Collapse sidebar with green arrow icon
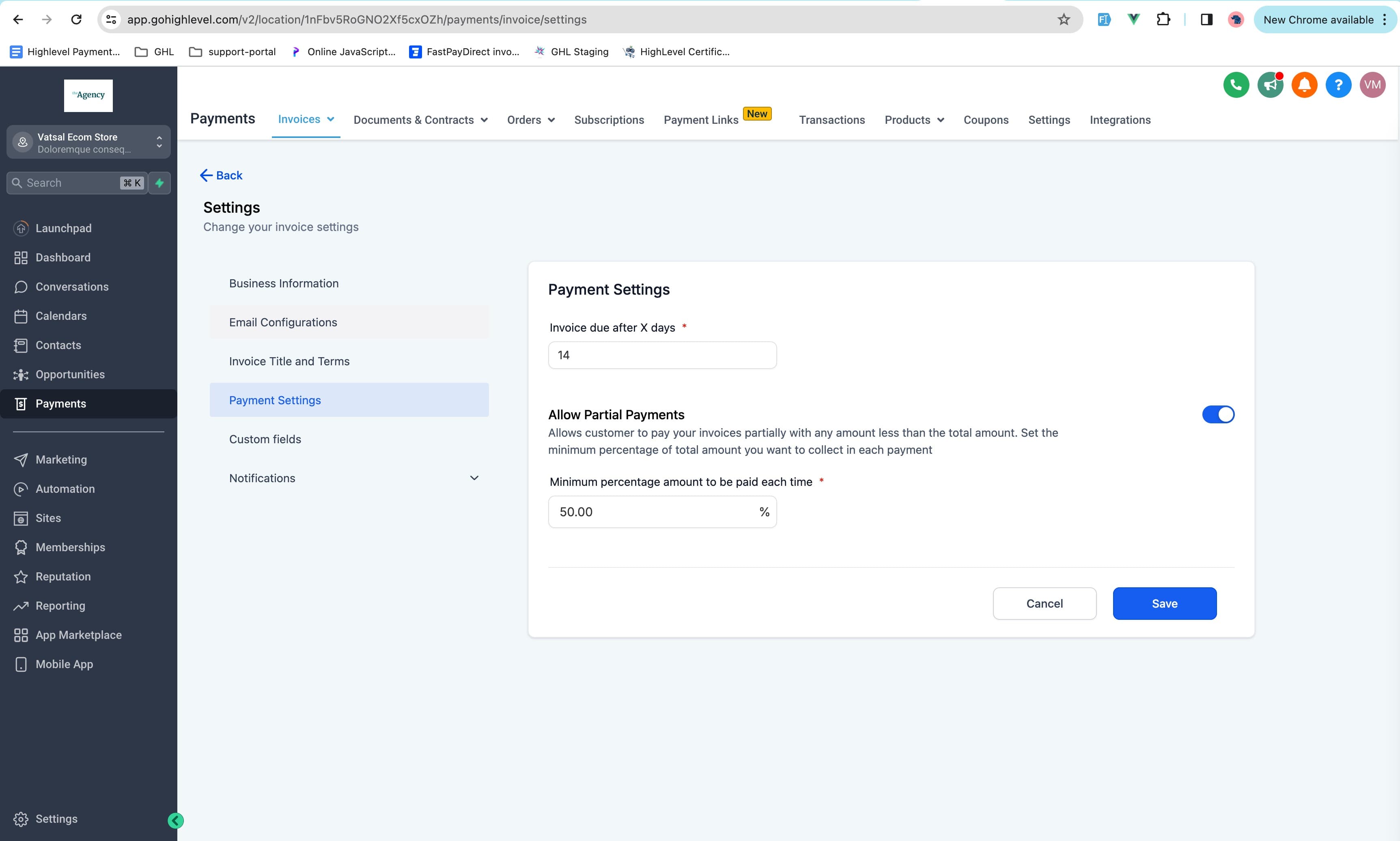The image size is (1400, 841). (x=176, y=820)
